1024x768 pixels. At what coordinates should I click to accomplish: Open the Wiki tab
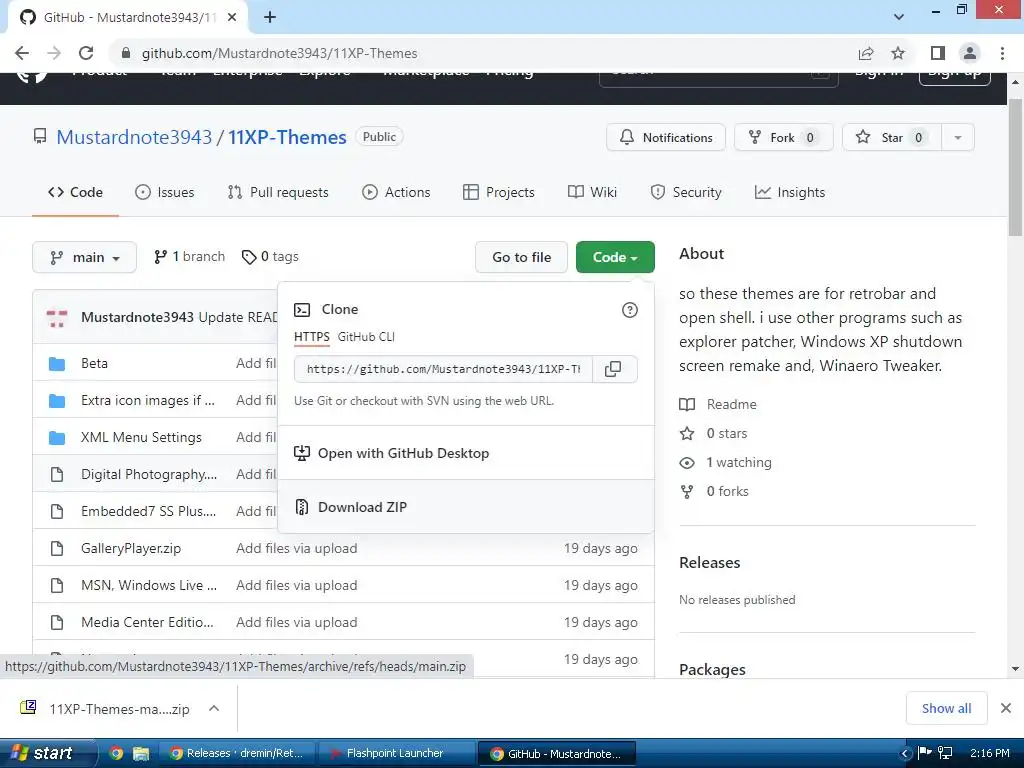pos(592,192)
